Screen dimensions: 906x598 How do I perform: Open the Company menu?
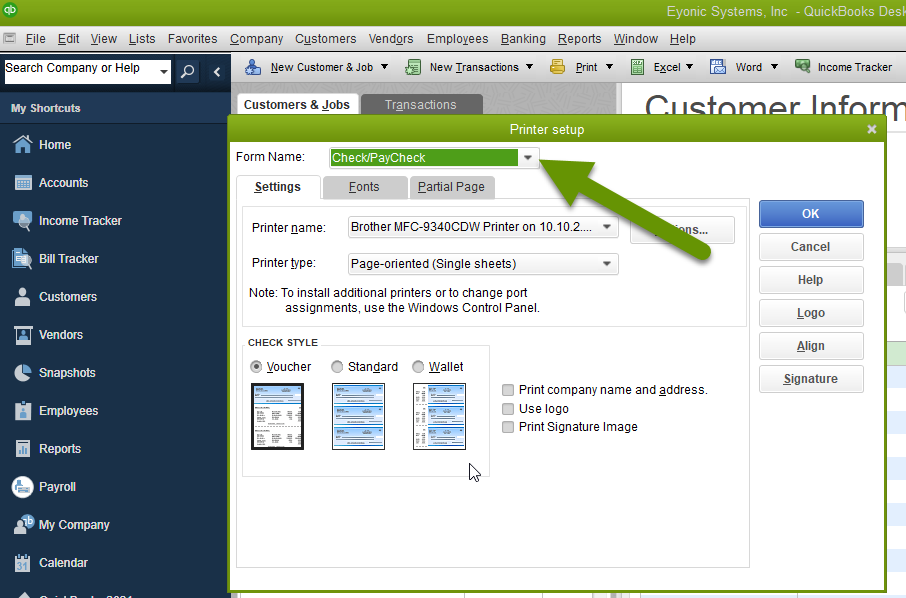pos(257,39)
